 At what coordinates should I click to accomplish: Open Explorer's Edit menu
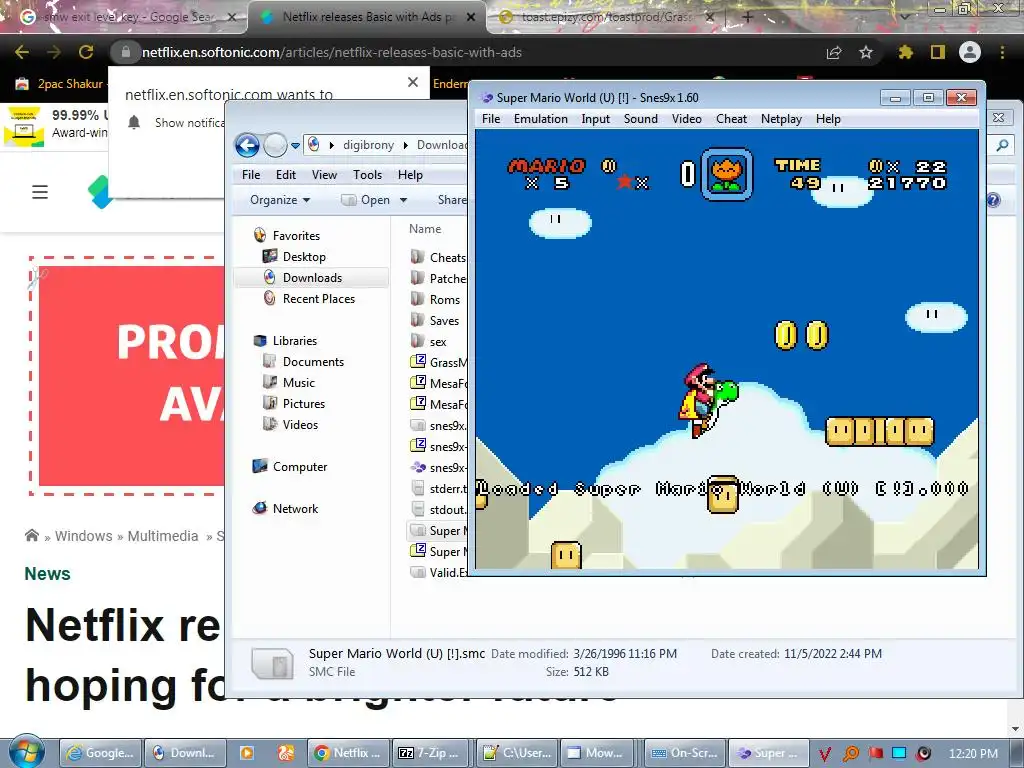[285, 174]
